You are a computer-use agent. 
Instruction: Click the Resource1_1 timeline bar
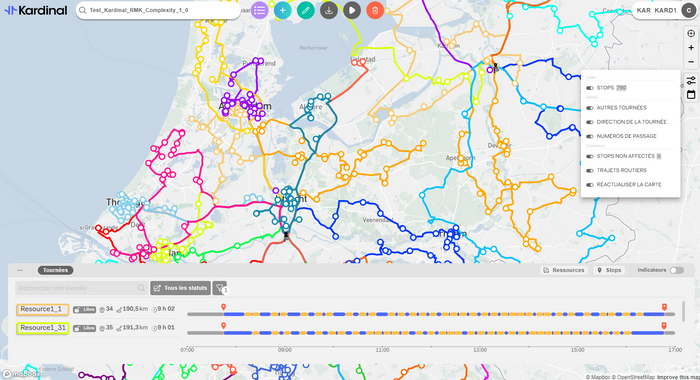pos(431,314)
